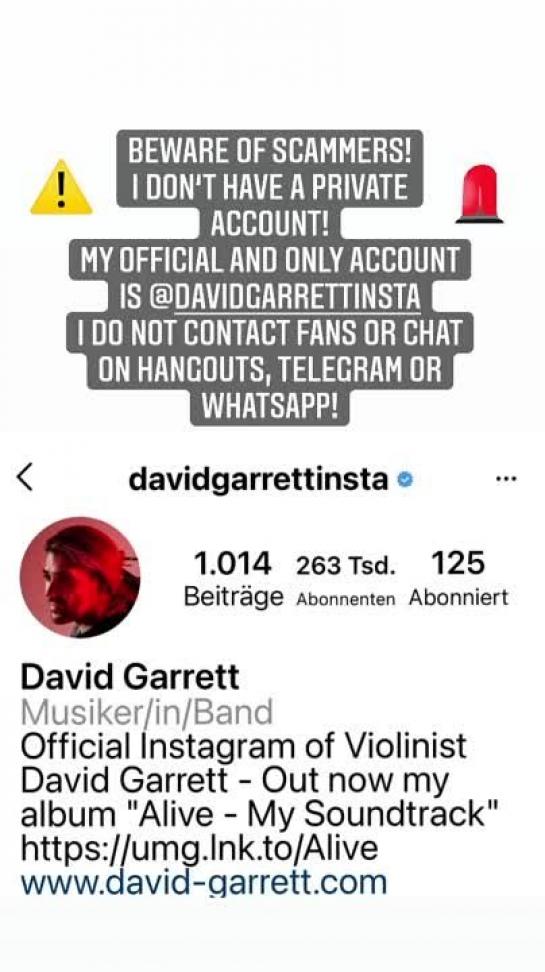Open the www.david-garrett.com website link

[204, 881]
